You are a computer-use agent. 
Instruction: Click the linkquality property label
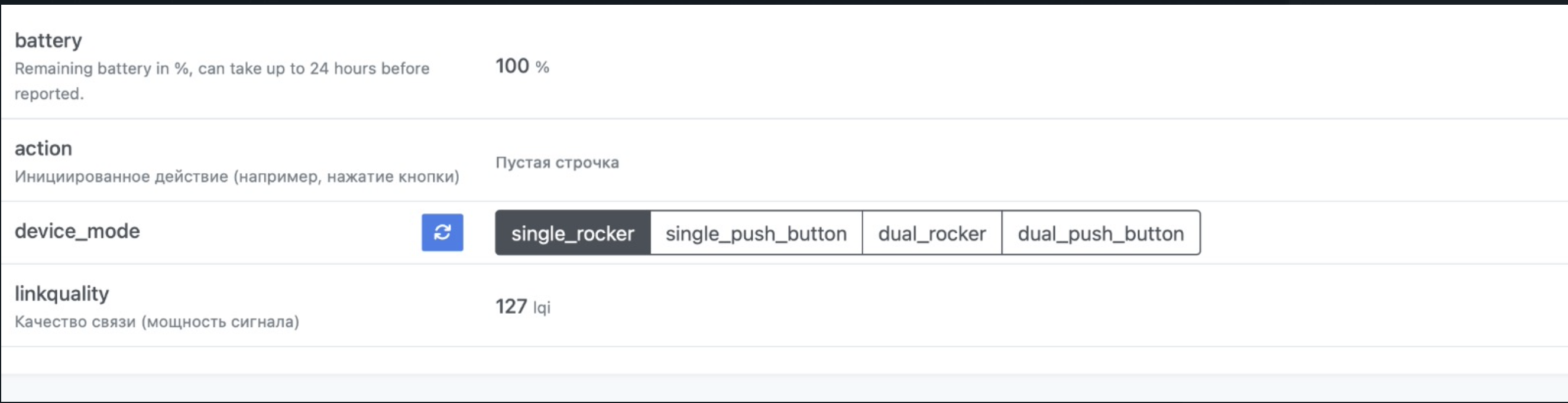coord(61,292)
